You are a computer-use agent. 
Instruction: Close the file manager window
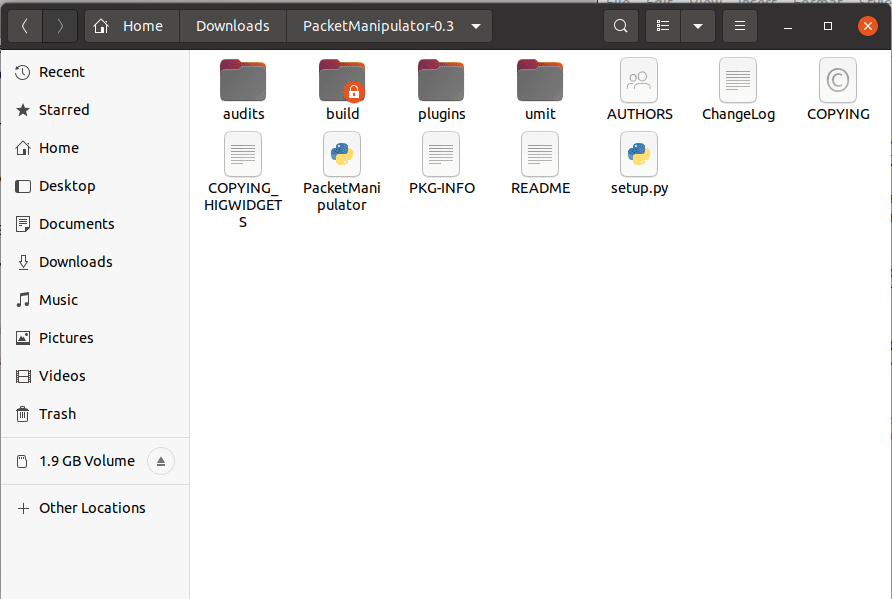point(868,26)
